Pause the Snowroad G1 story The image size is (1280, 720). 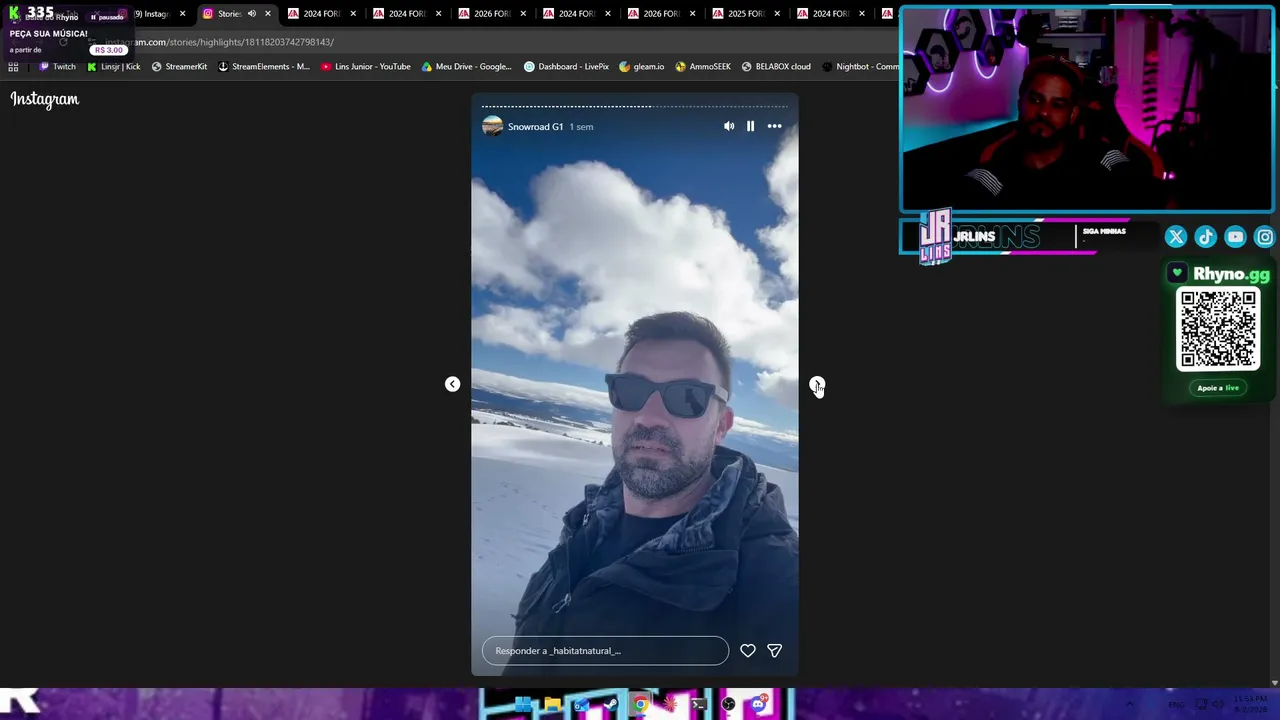coord(750,126)
